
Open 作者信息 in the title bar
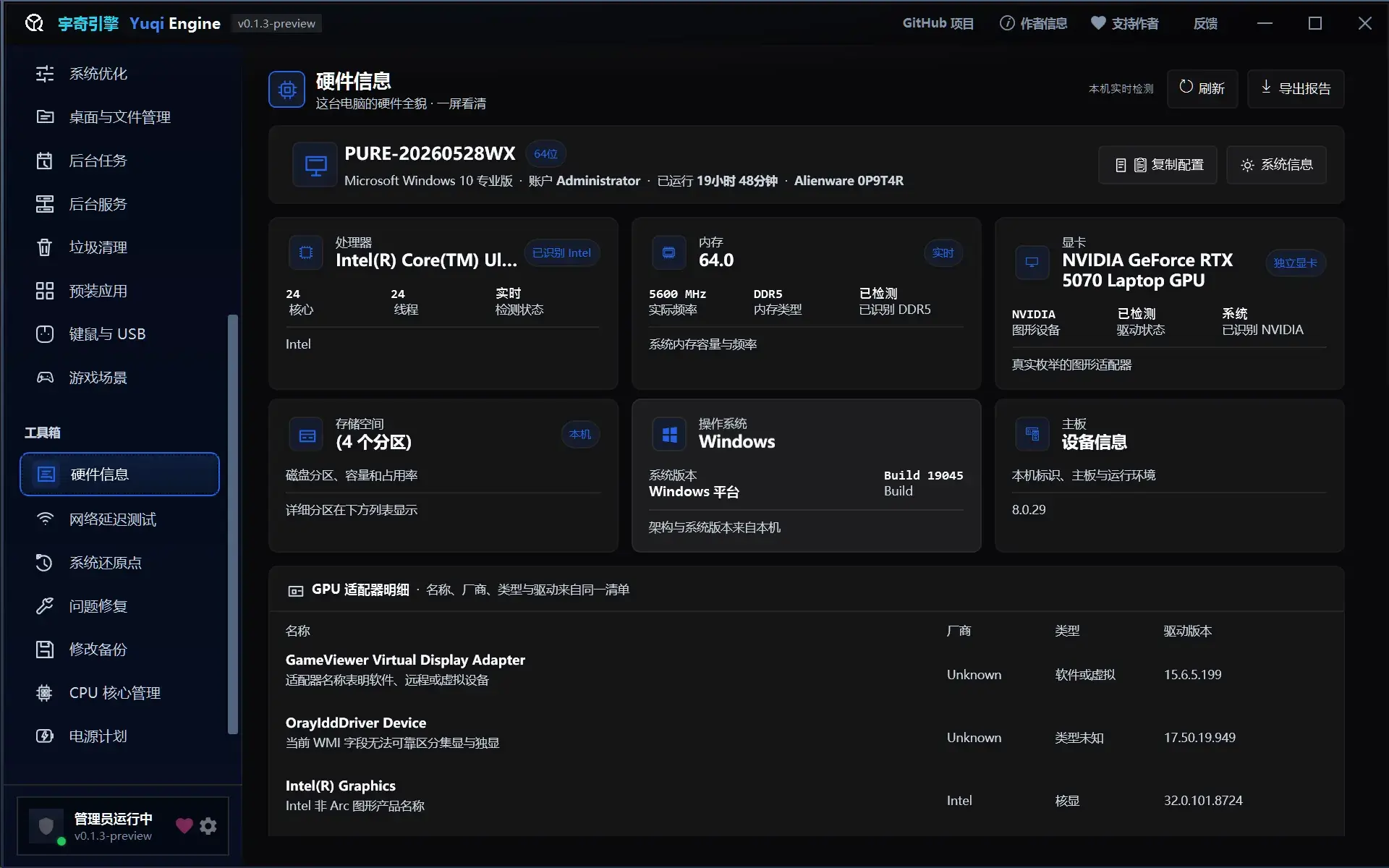pos(1033,23)
